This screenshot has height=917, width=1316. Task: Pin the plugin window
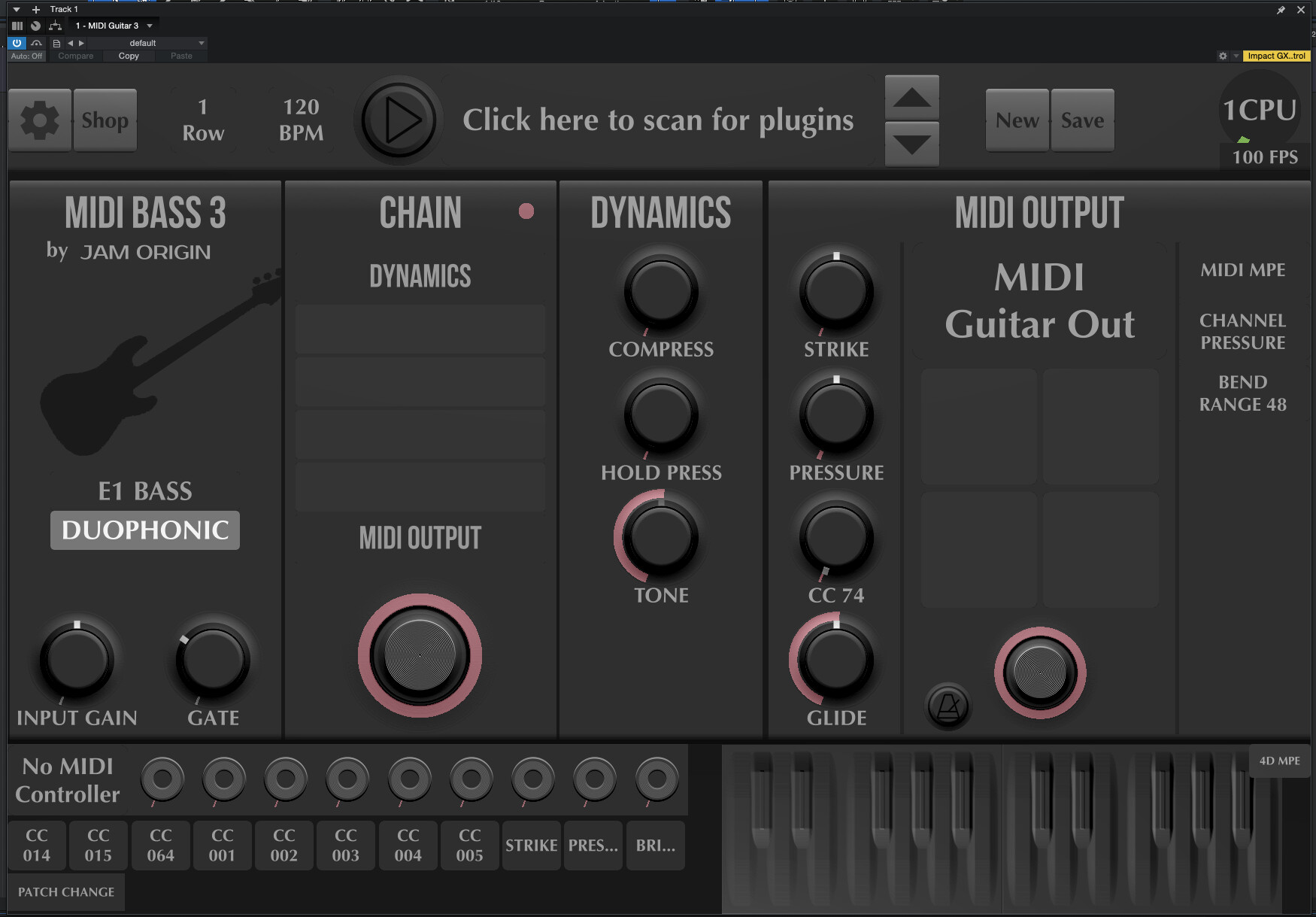pyautogui.click(x=1281, y=10)
